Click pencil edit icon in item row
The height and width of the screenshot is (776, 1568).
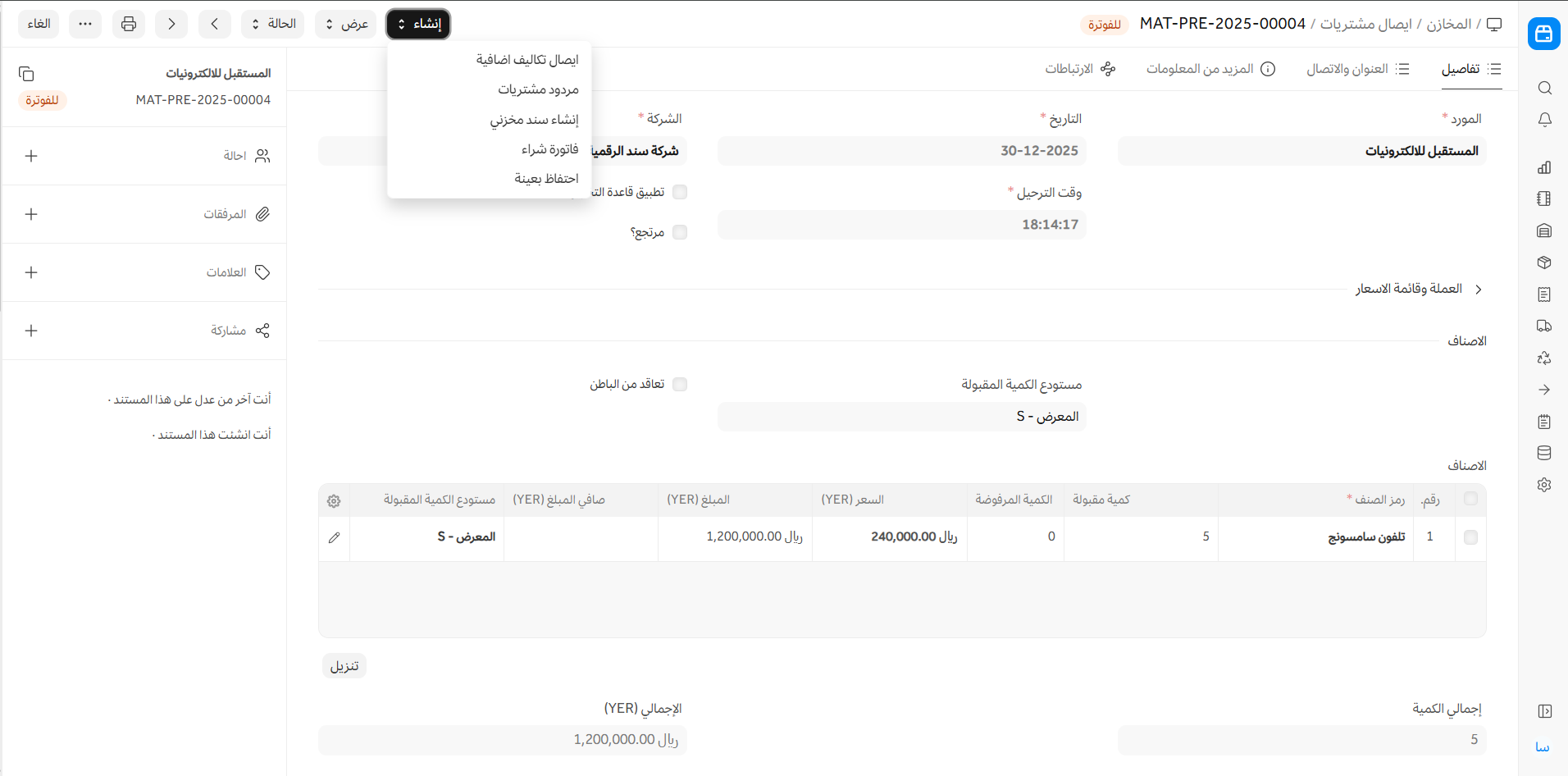tap(334, 537)
